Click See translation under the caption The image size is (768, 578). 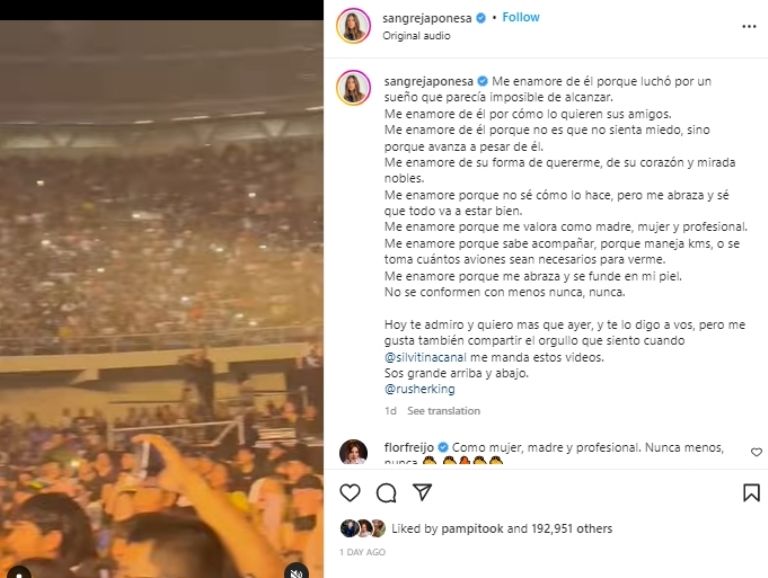(x=444, y=411)
